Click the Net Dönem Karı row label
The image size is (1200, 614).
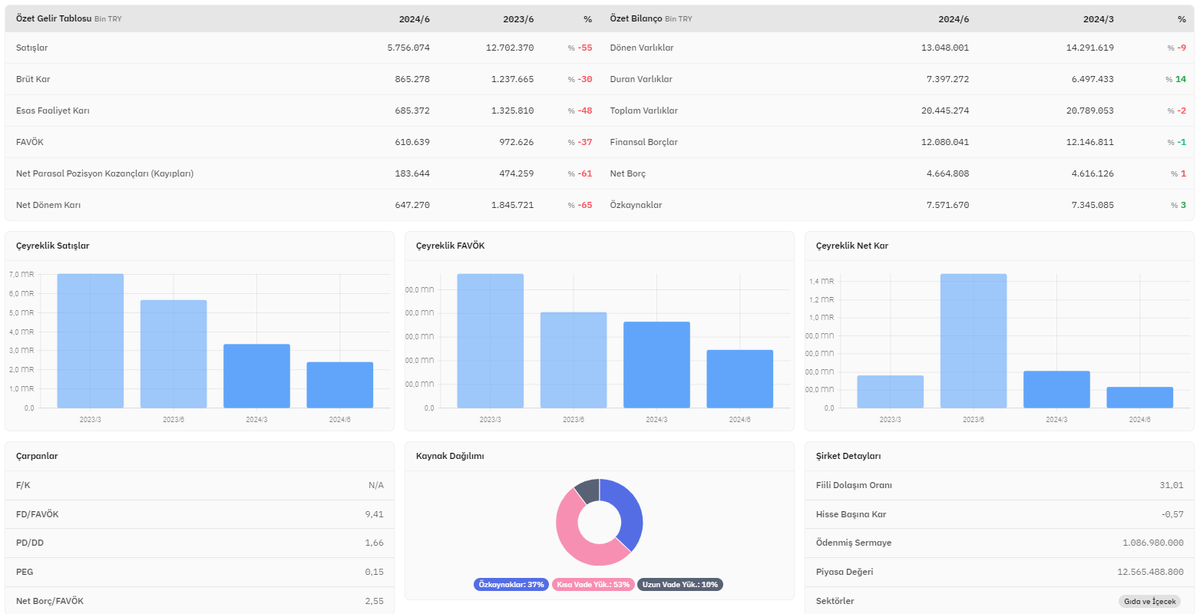(48, 205)
